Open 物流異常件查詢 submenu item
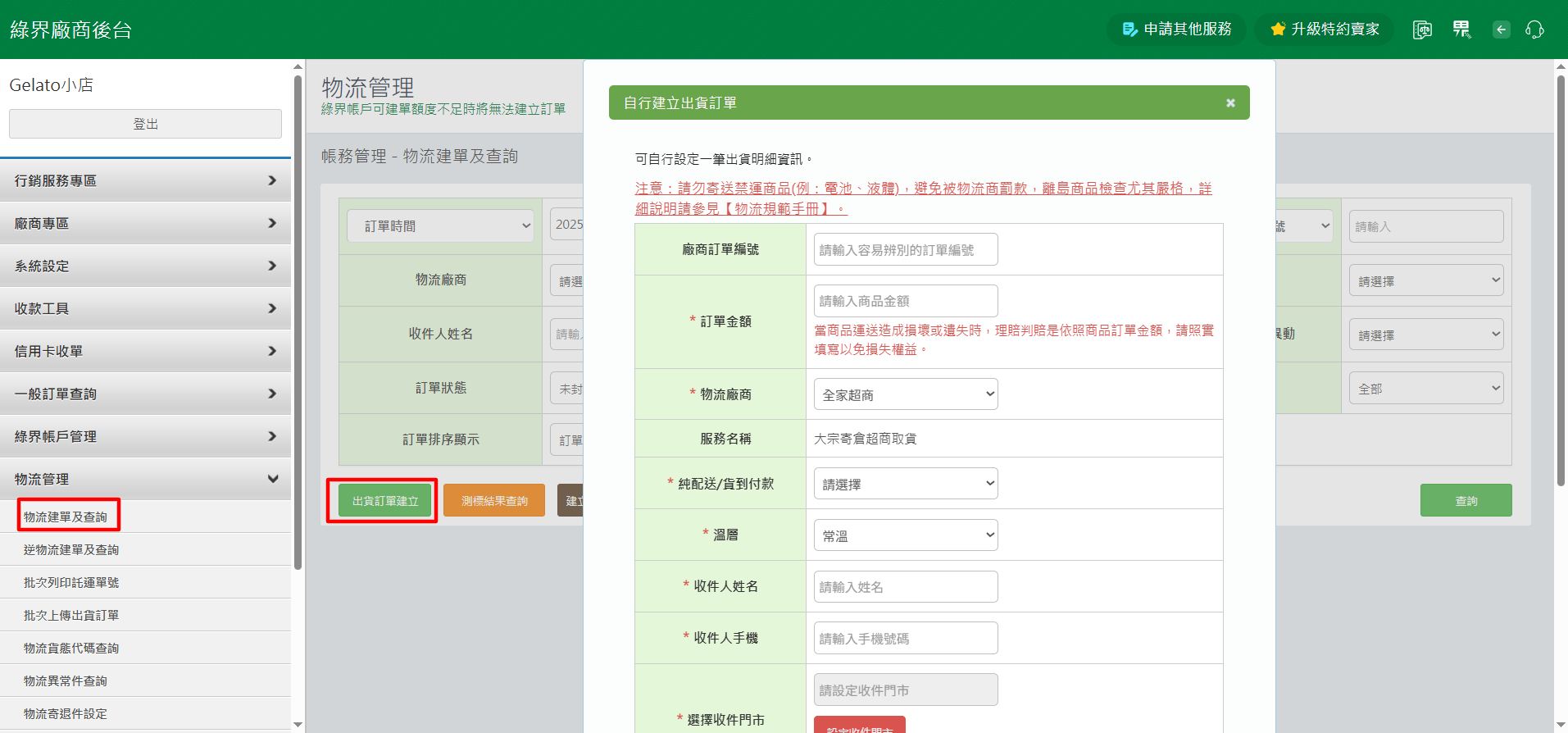Image resolution: width=1568 pixels, height=733 pixels. click(x=66, y=681)
